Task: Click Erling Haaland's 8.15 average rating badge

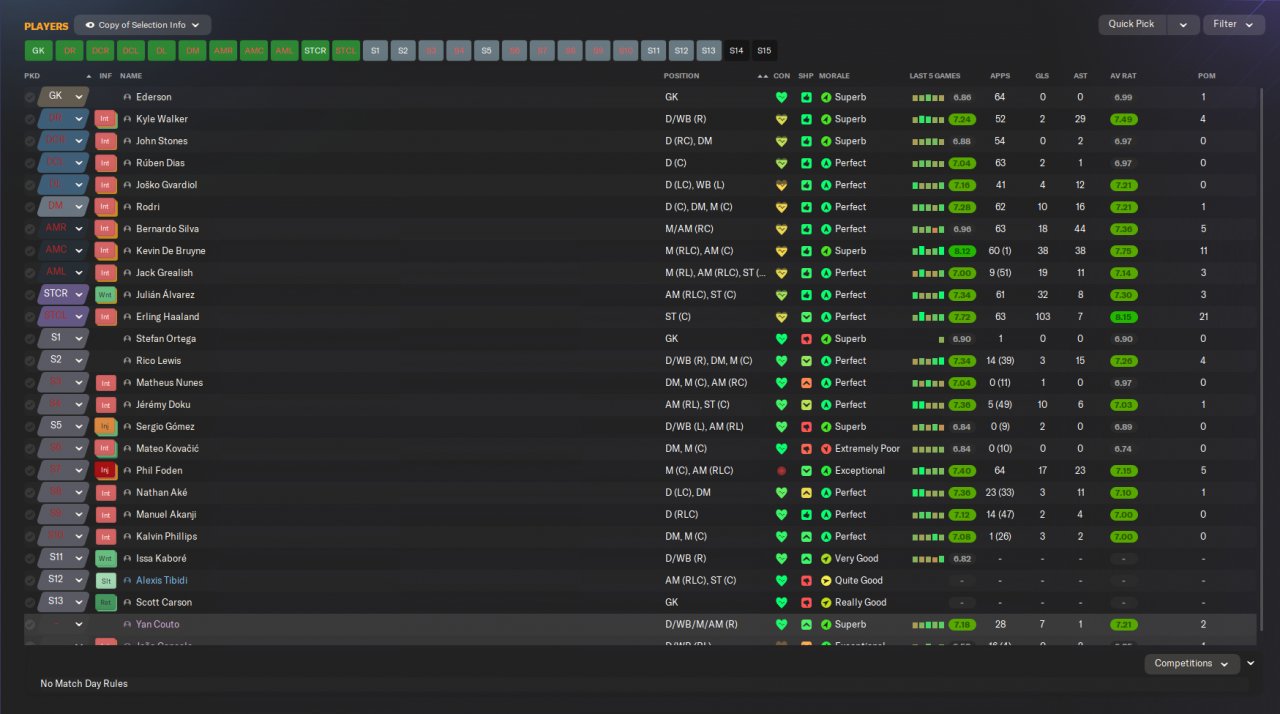Action: coord(1123,317)
